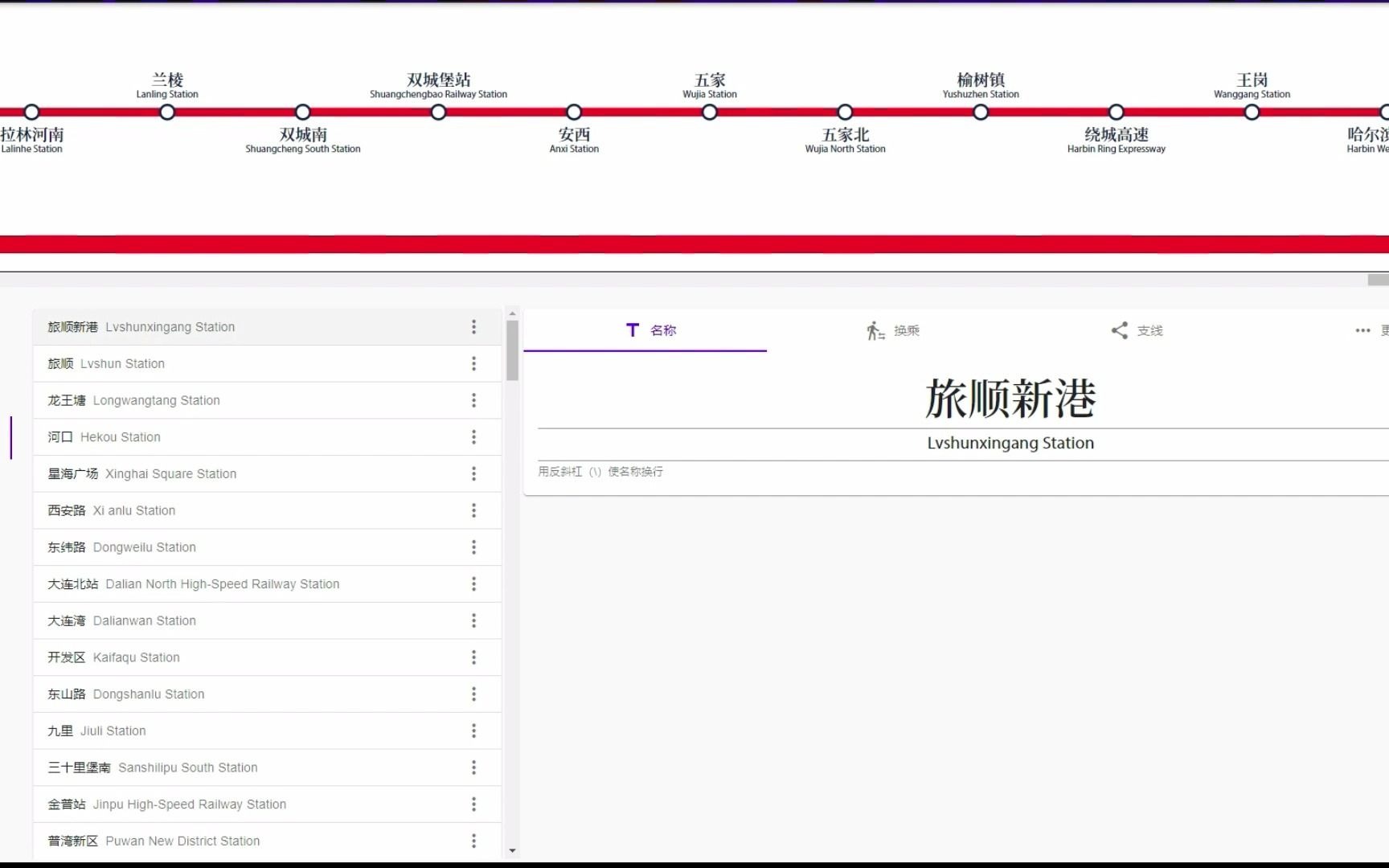Select 开发区 Kaifaqu Station in the list
Screen dimensions: 1389x868
(x=267, y=657)
